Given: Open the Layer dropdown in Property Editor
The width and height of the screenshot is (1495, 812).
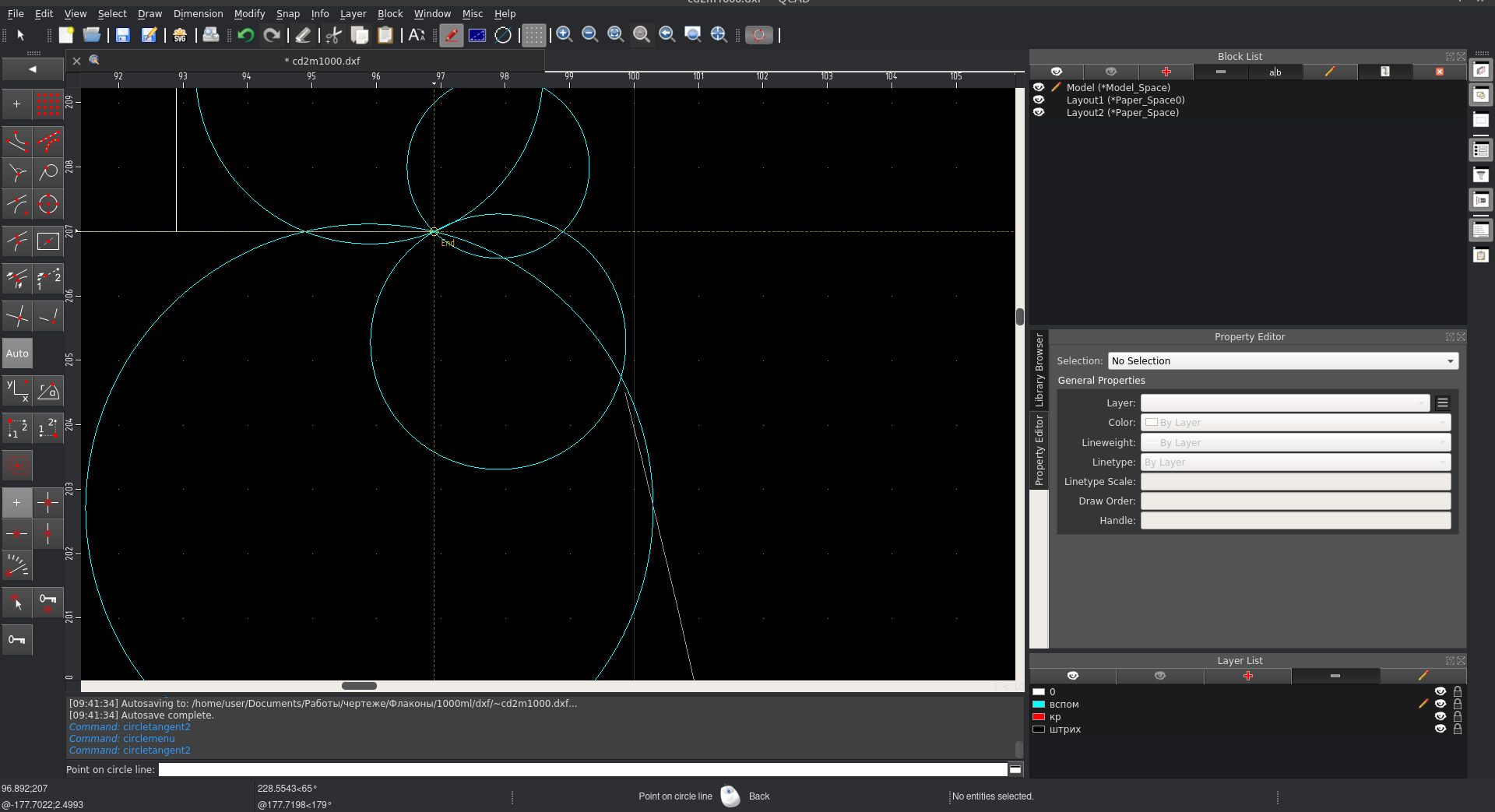Looking at the screenshot, I should 1285,402.
